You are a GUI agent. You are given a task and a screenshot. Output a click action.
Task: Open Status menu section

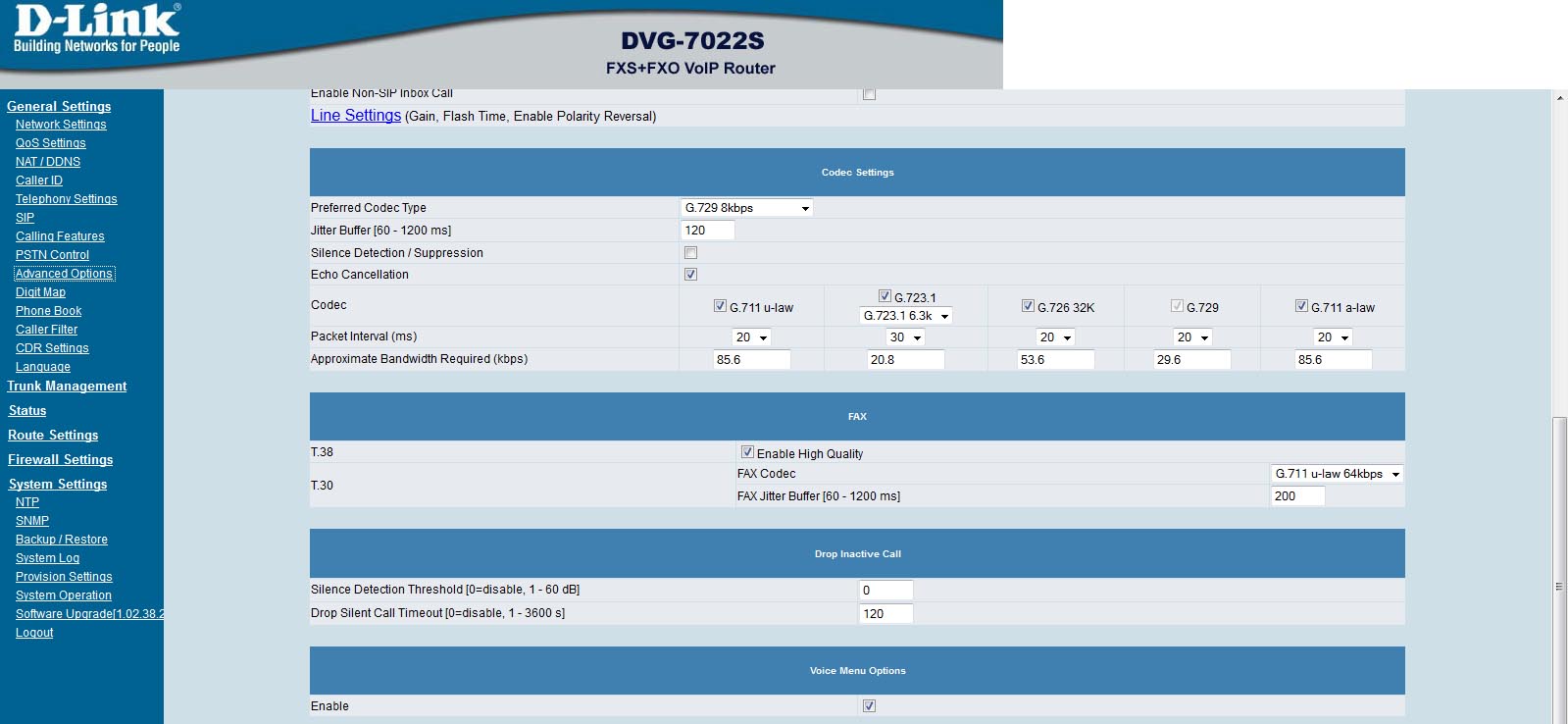point(27,411)
